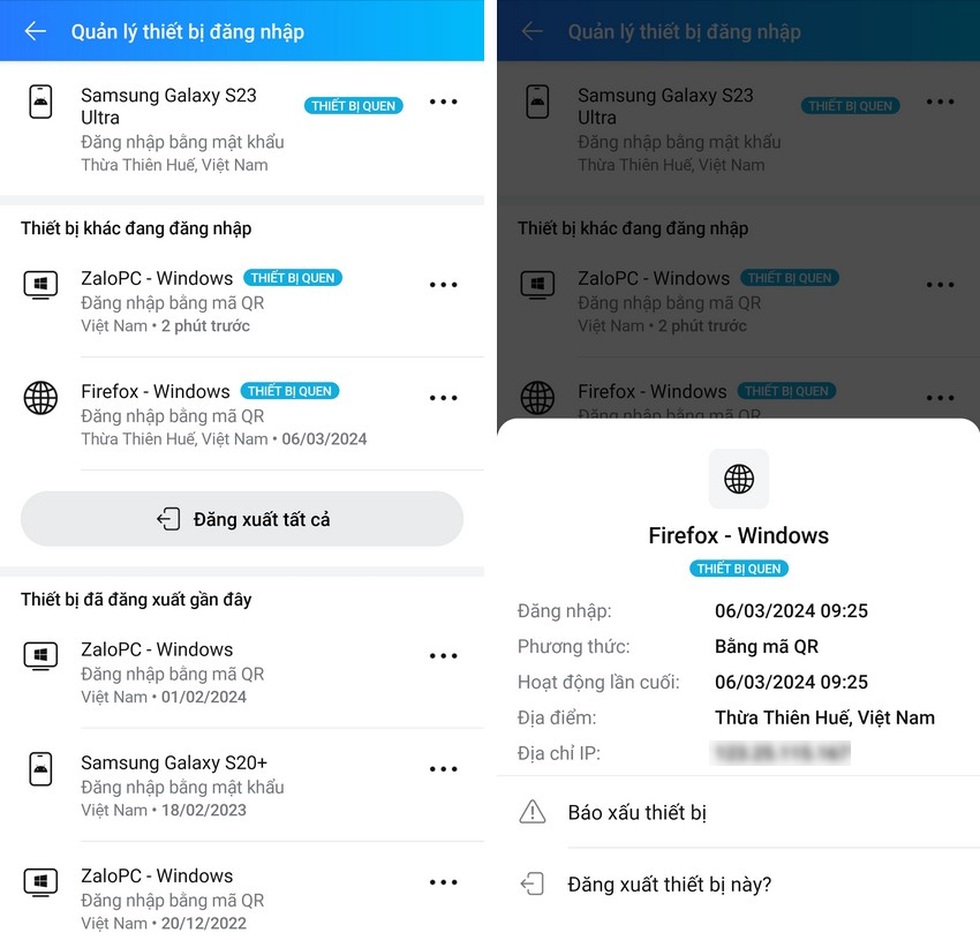This screenshot has width=980, height=940.
Task: Tap the monitor icon of ZaloPC dated 01/02/2024
Action: 40,656
